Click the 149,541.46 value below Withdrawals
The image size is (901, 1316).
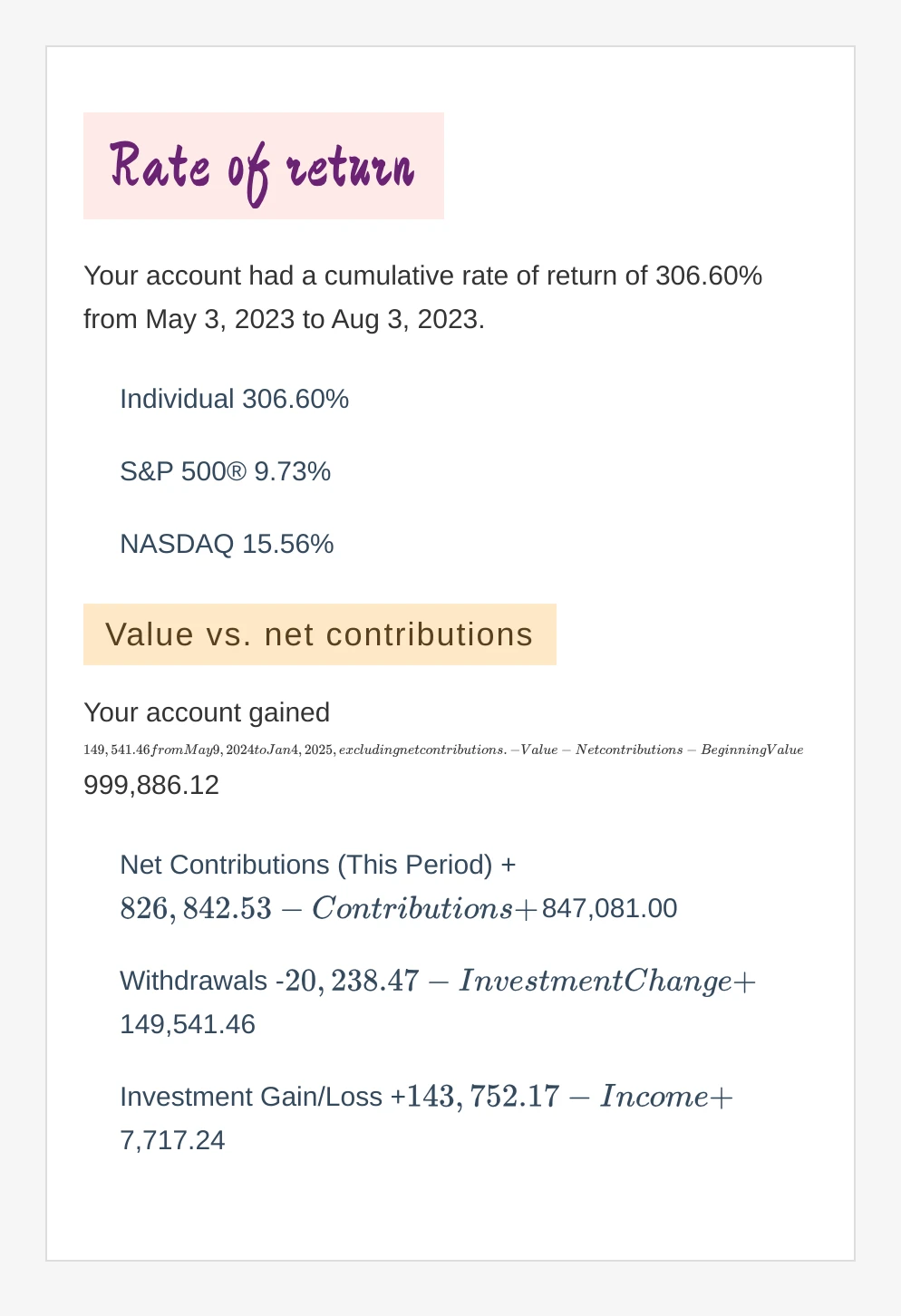click(188, 1024)
